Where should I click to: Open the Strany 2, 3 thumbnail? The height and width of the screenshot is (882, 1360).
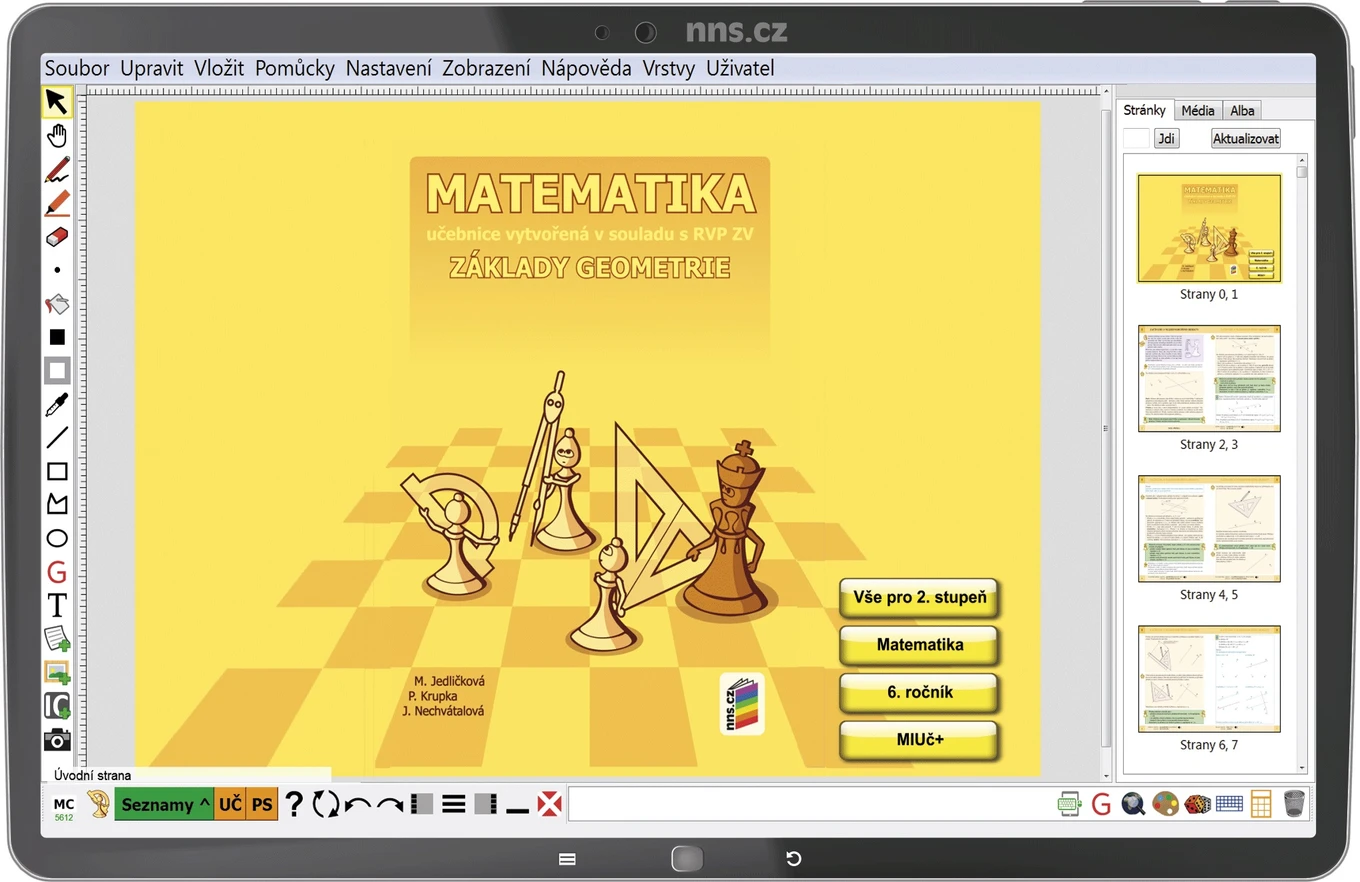pos(1209,378)
